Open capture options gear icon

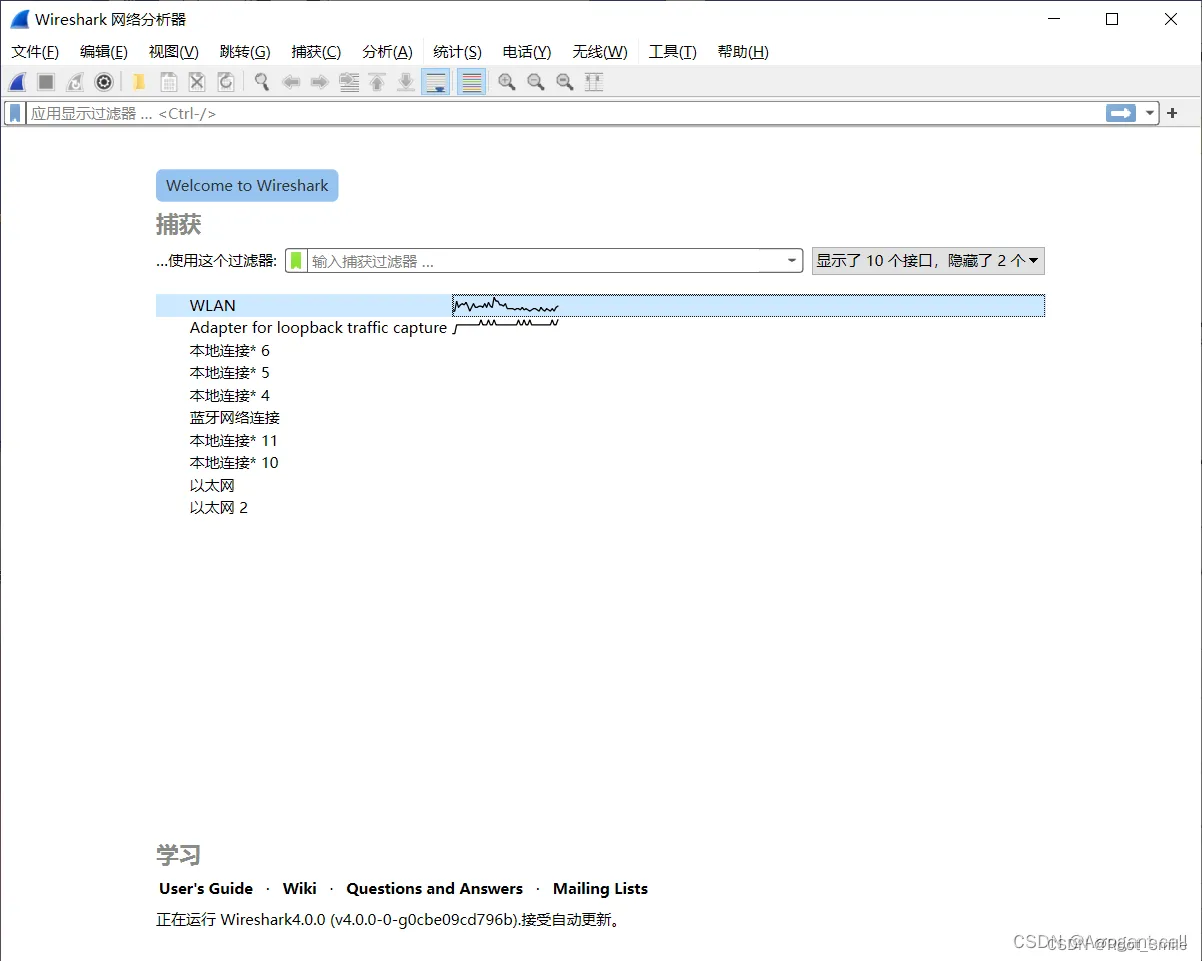click(104, 82)
